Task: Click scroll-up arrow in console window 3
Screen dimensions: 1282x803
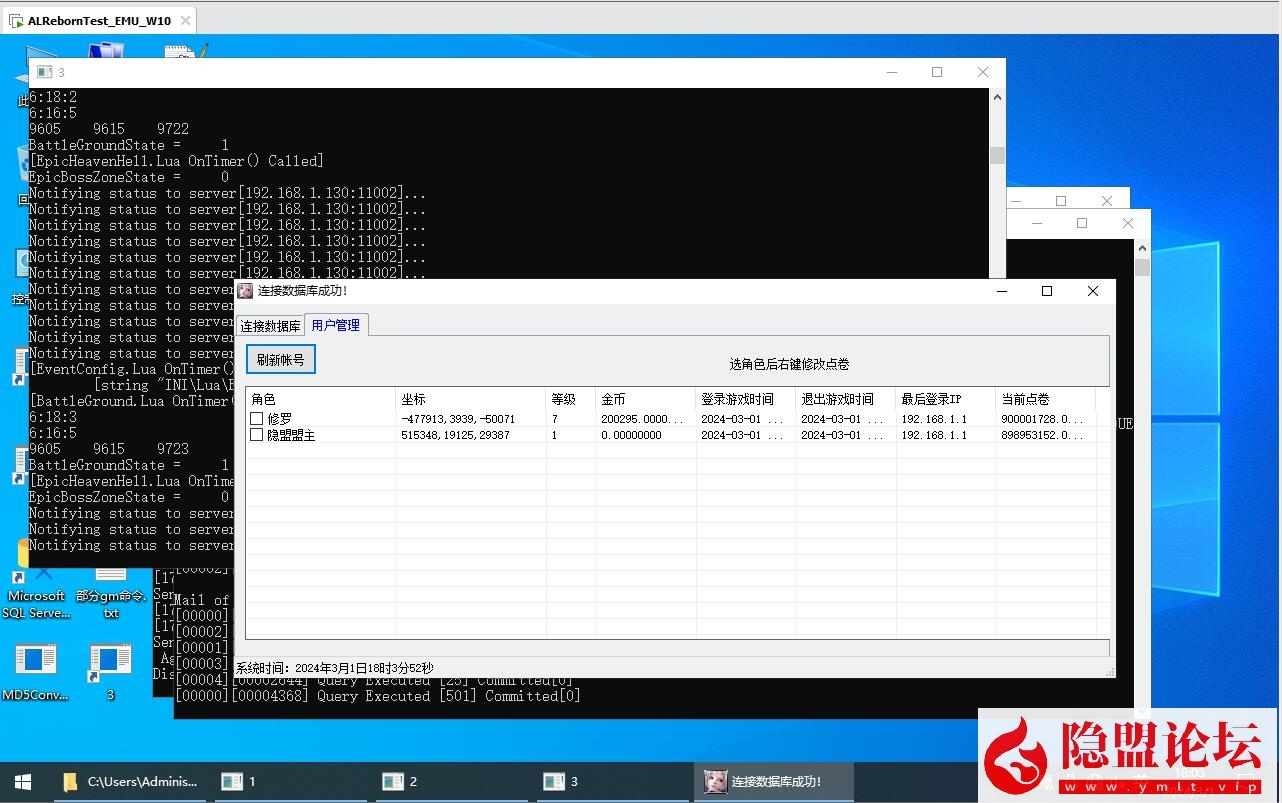Action: pos(997,97)
